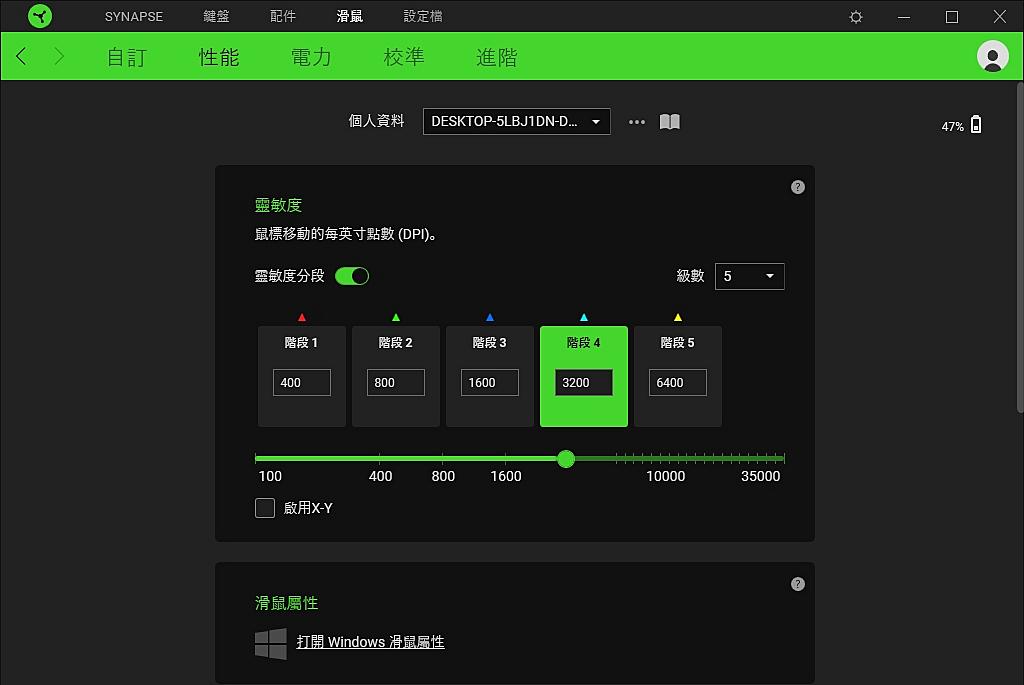Image resolution: width=1024 pixels, height=685 pixels.
Task: Enable the 啟用X-Y checkbox
Action: point(265,508)
